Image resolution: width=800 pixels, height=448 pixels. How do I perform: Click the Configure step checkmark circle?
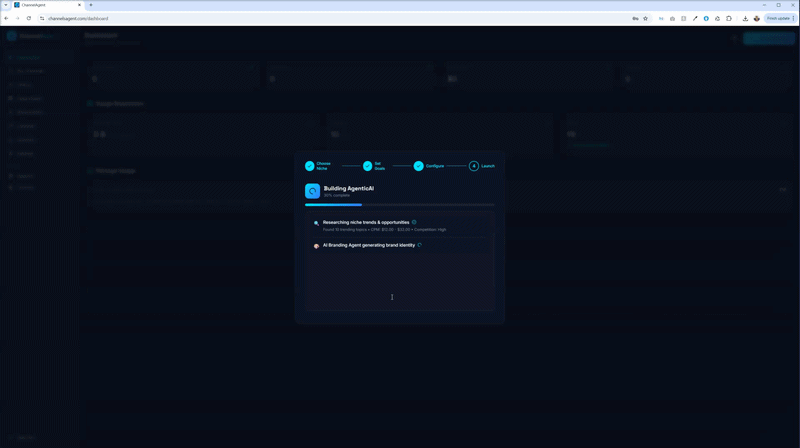[419, 166]
